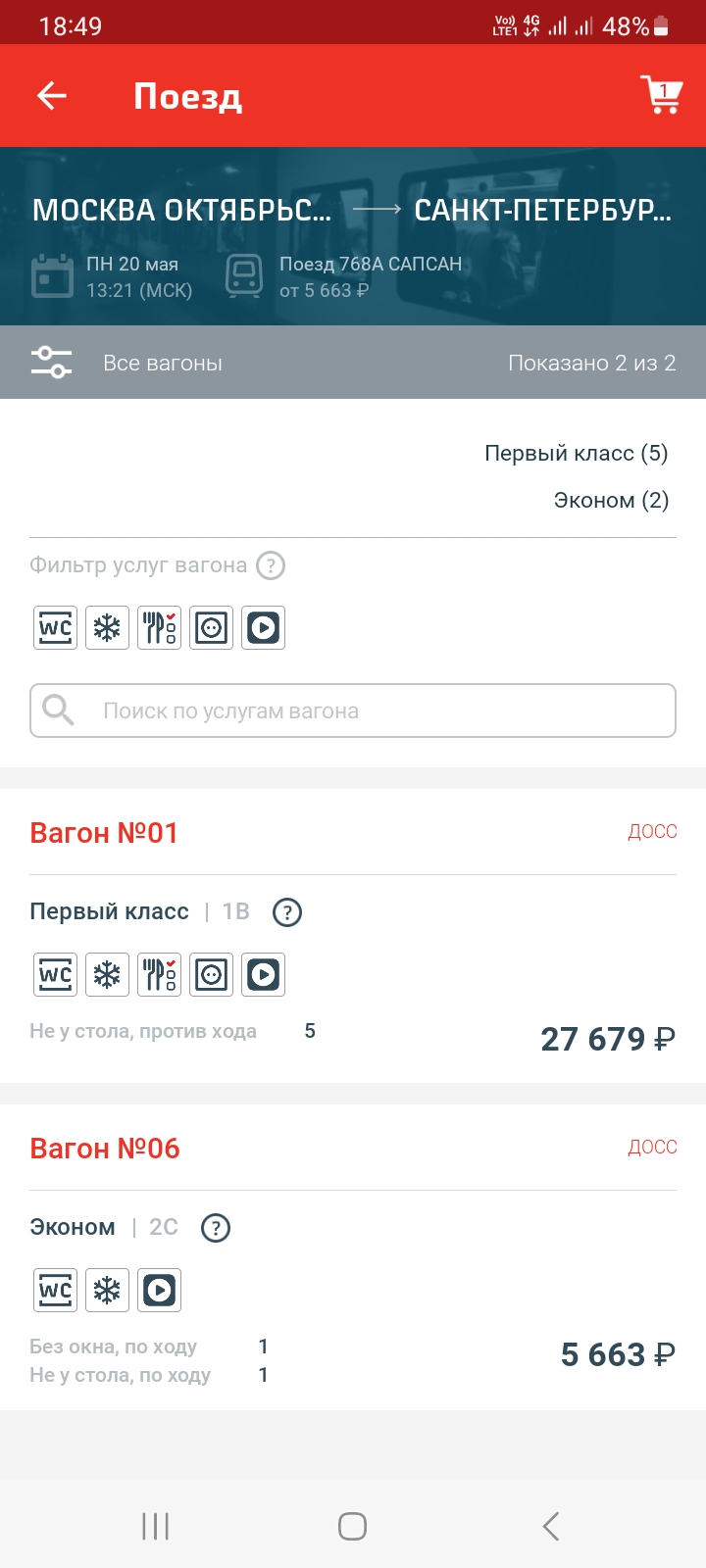
Task: Open the Все вагоны filter selector
Action: click(x=163, y=363)
